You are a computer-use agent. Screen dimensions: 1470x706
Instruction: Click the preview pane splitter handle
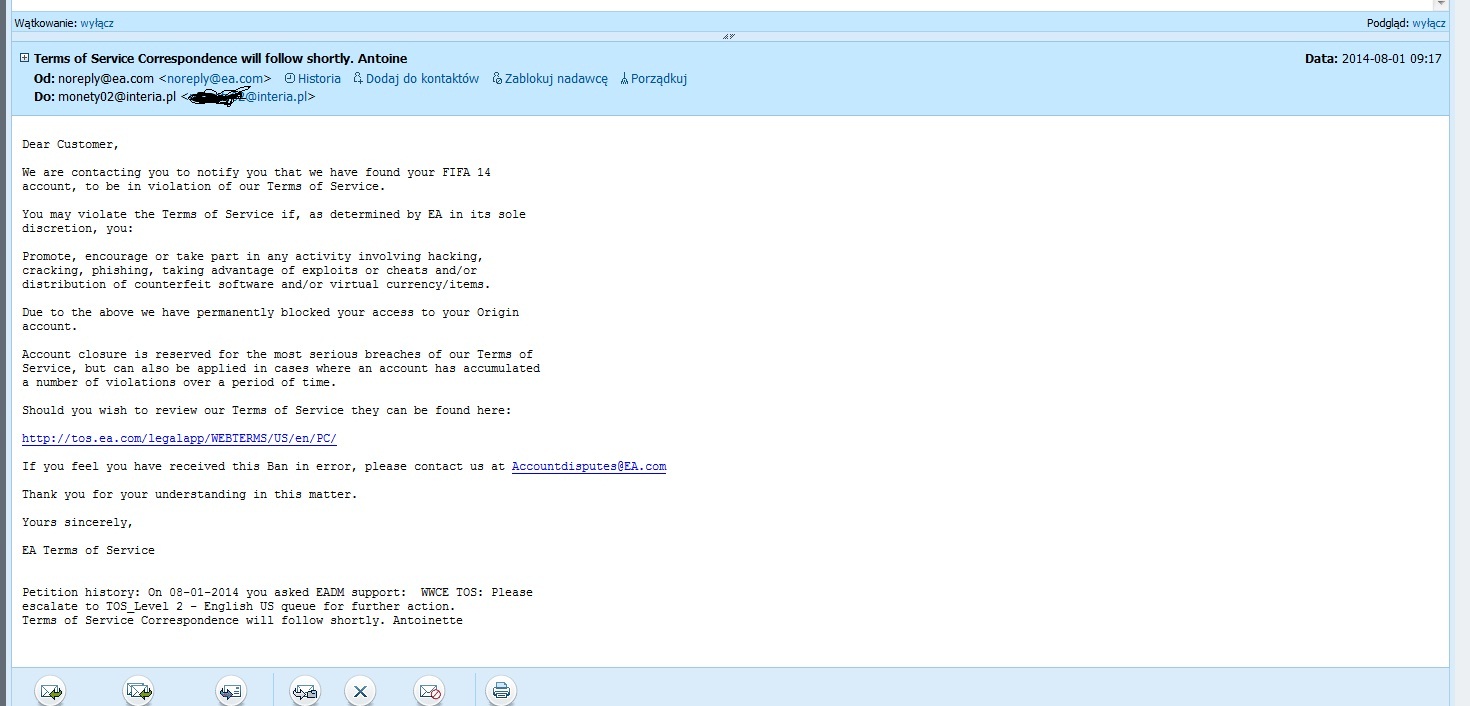coord(729,36)
